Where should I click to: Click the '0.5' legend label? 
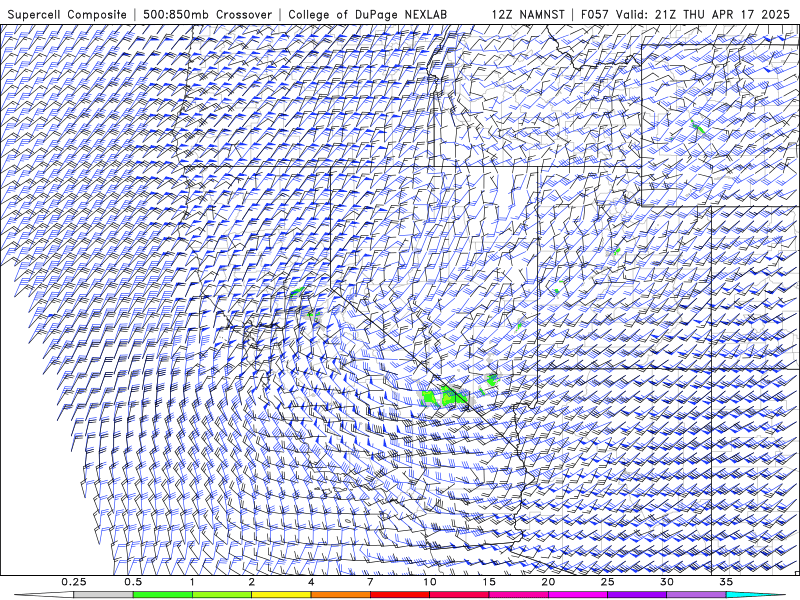click(133, 582)
